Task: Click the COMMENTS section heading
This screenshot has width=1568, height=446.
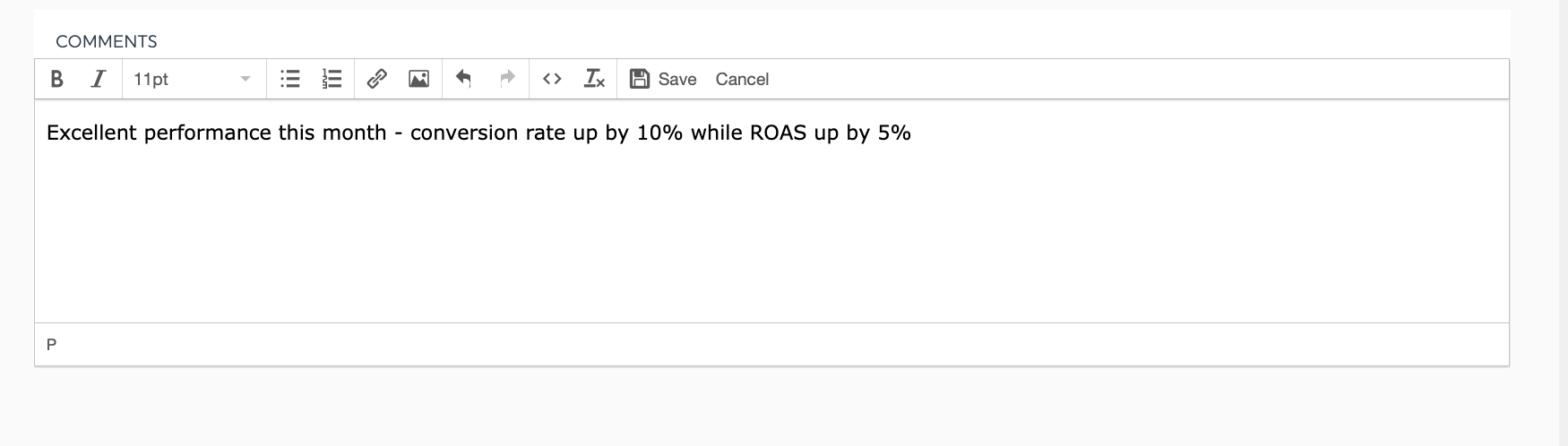Action: pyautogui.click(x=107, y=41)
